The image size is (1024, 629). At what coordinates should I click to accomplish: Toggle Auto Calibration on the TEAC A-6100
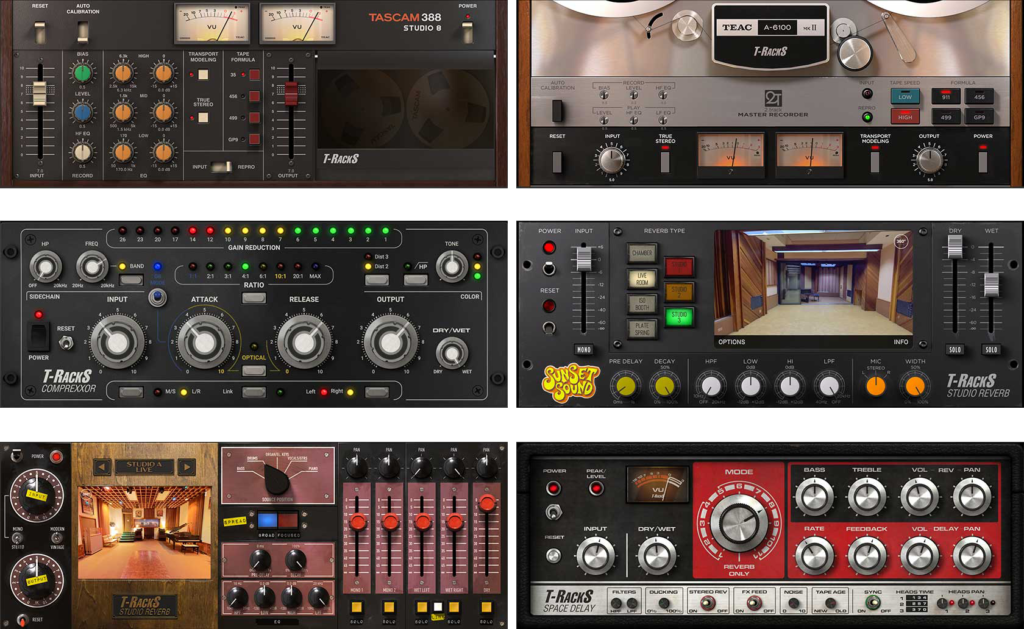(557, 110)
